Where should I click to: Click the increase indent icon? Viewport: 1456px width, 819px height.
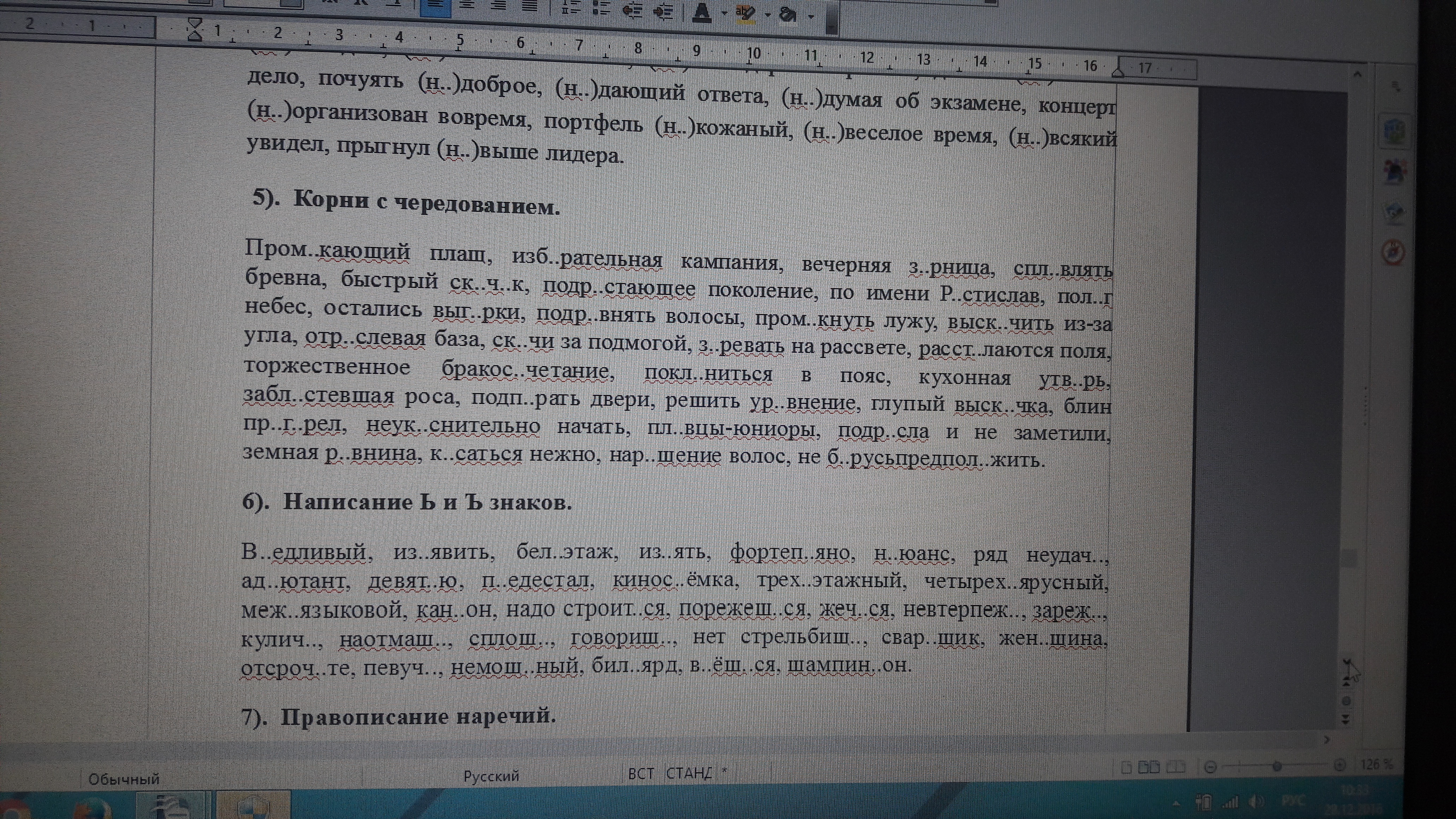coord(663,11)
